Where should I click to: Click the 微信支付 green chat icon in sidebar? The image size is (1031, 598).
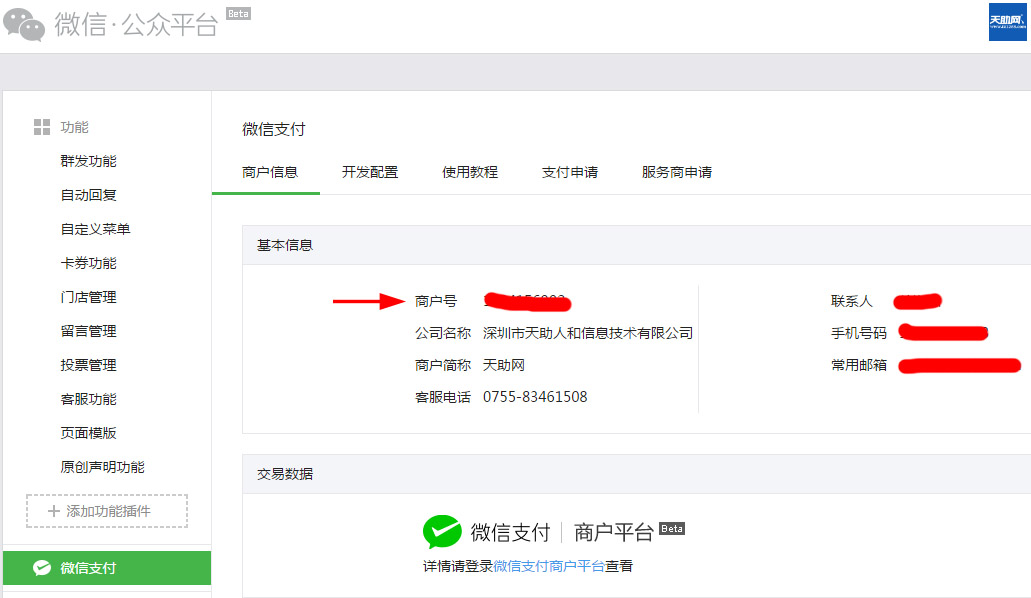42,567
